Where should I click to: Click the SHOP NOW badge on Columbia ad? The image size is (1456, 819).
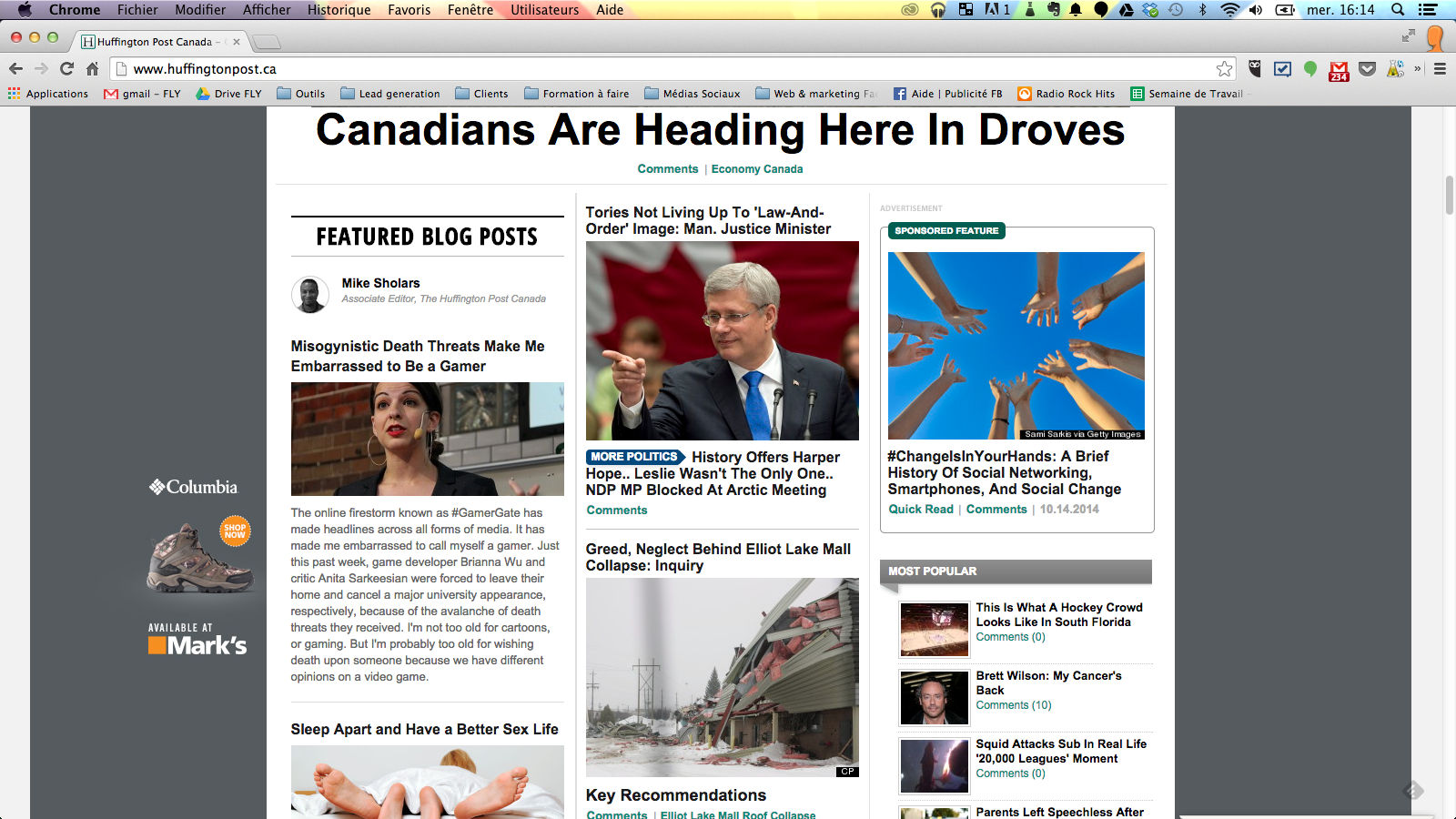tap(235, 531)
